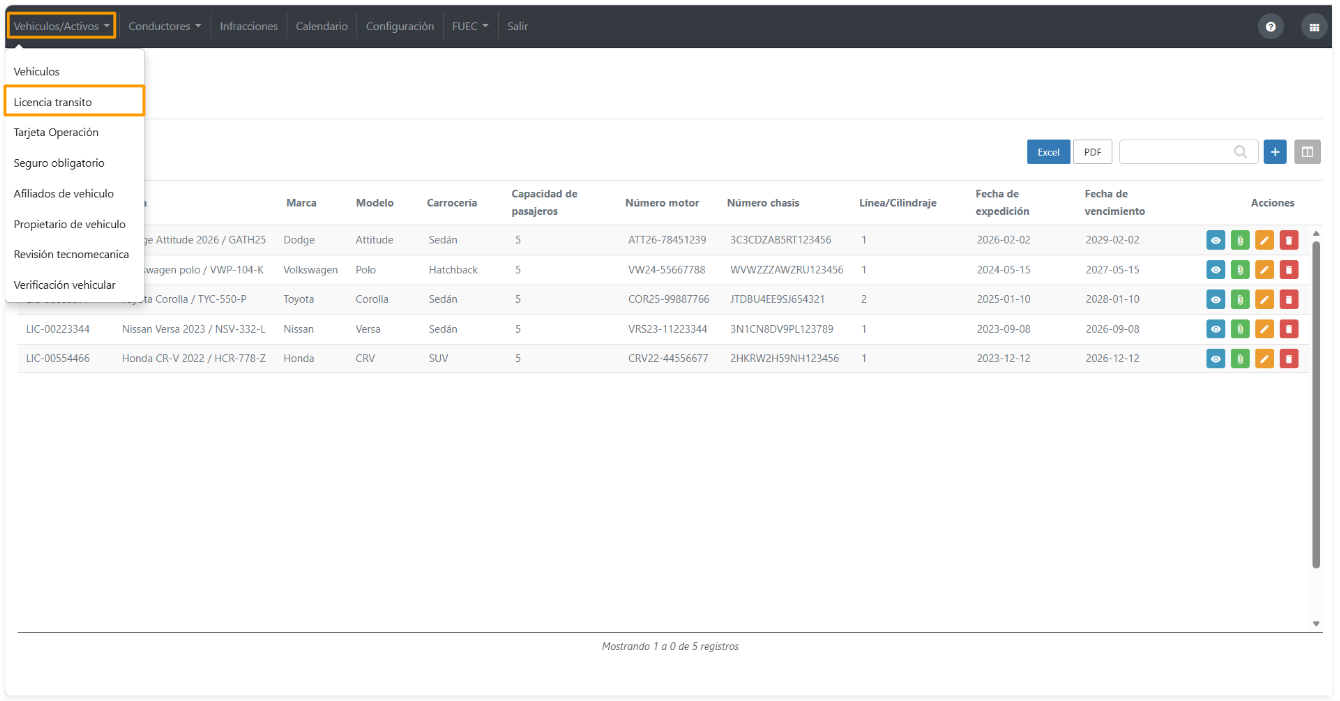This screenshot has height=701, width=1340.
Task: Go to Infracciones in the navbar
Action: click(249, 26)
